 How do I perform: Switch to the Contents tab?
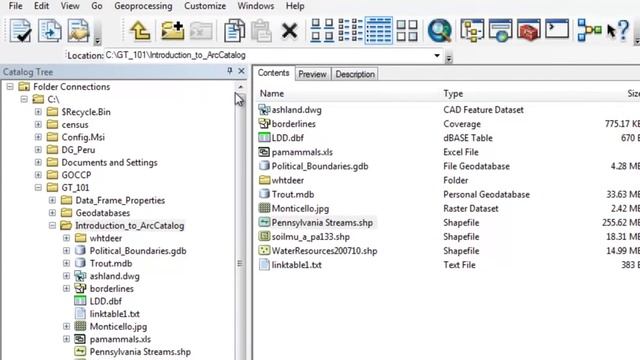click(273, 73)
